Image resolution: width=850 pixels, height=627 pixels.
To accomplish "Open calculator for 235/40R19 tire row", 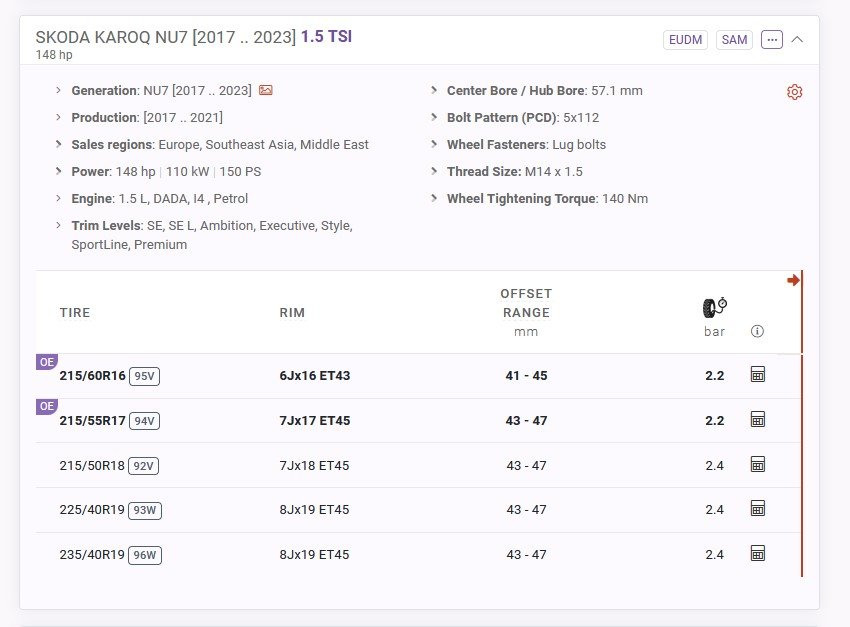I will coord(758,554).
